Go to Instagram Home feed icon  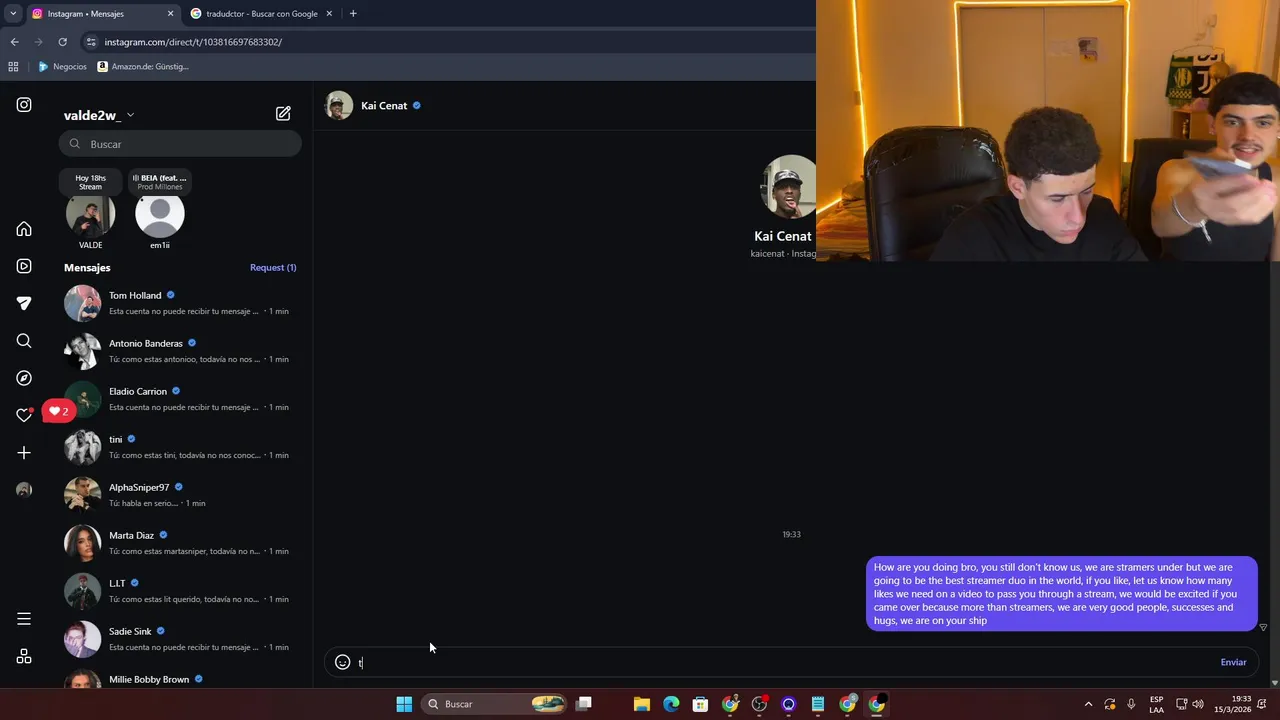(x=24, y=229)
